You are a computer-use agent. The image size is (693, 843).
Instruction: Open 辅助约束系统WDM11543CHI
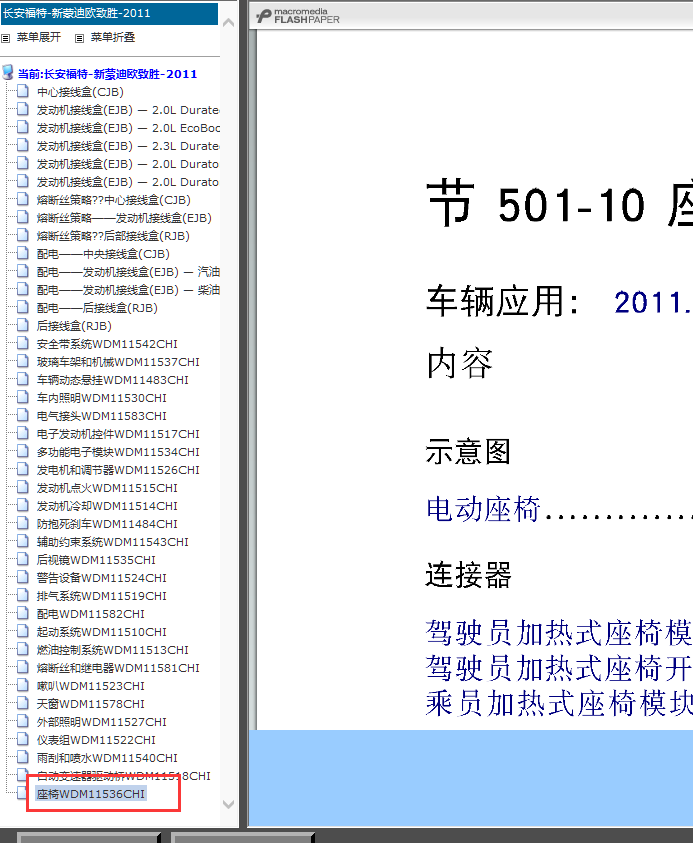113,542
